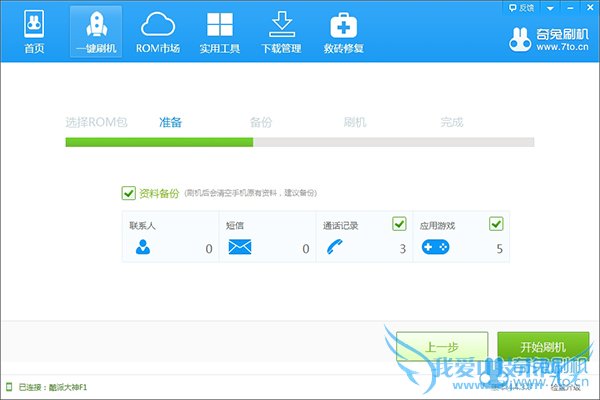Click the 通话记录 label
The width and height of the screenshot is (600, 400).
tap(341, 225)
